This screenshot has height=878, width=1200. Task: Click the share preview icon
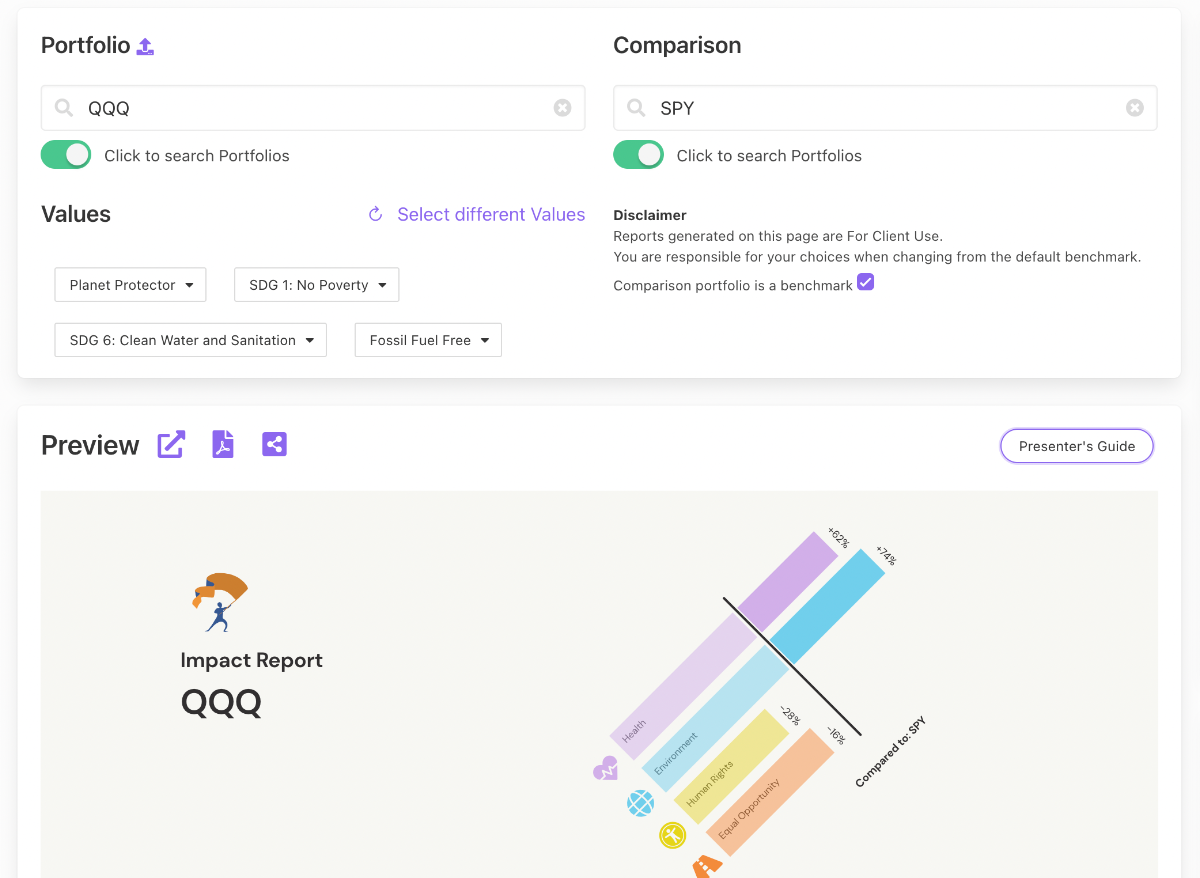(x=274, y=445)
